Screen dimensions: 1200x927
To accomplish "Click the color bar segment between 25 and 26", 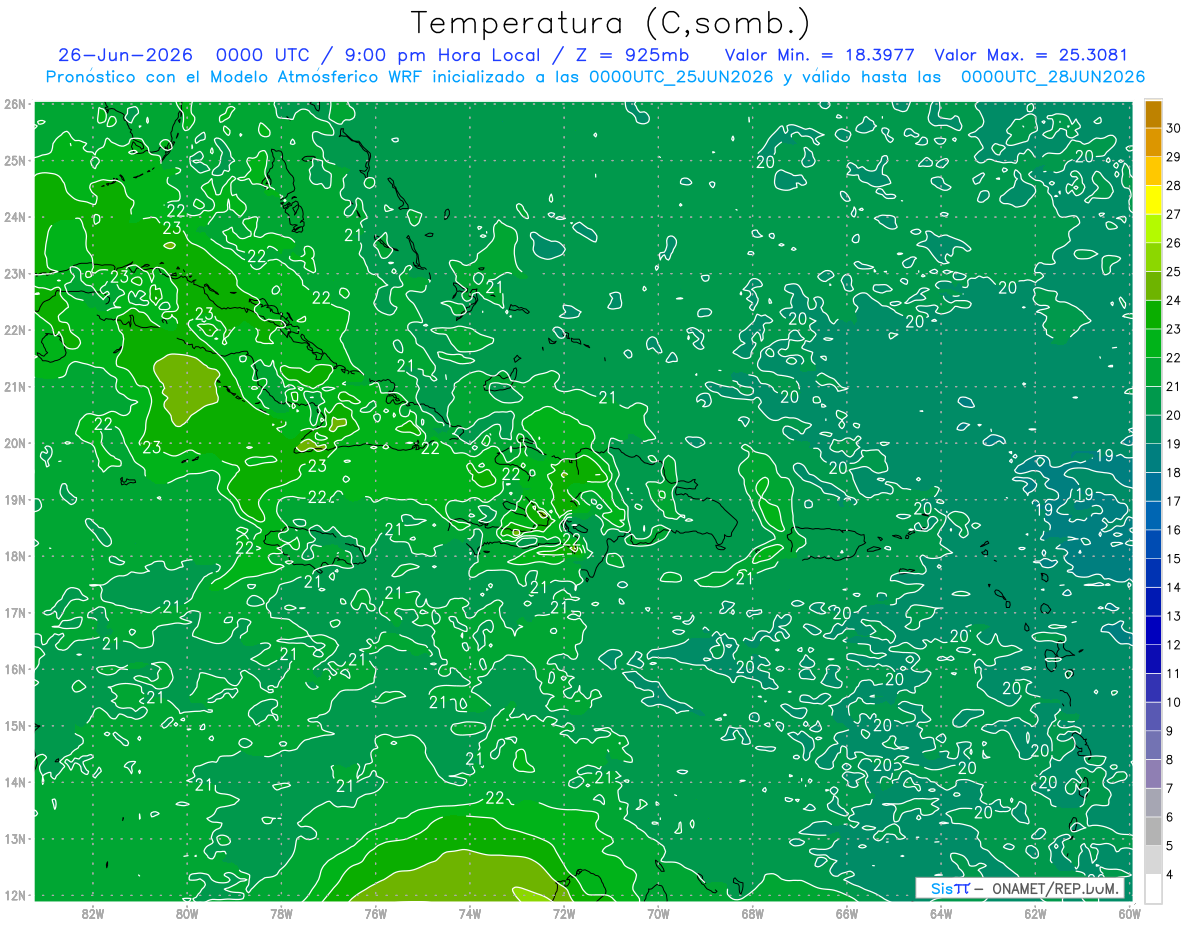I will point(1153,256).
